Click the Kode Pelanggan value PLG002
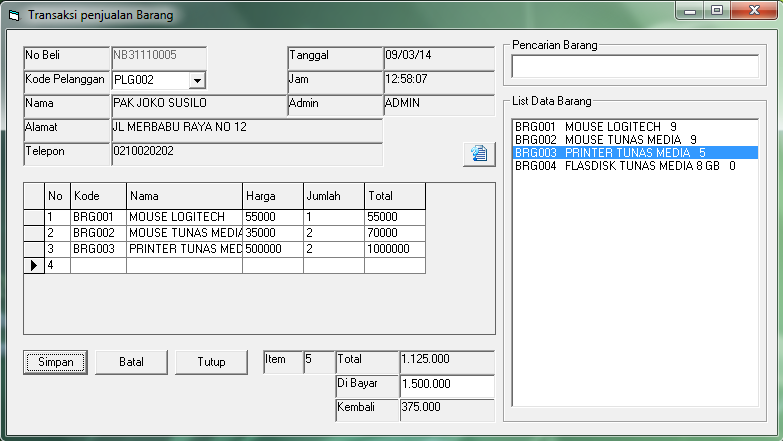The image size is (783, 441). coord(151,80)
